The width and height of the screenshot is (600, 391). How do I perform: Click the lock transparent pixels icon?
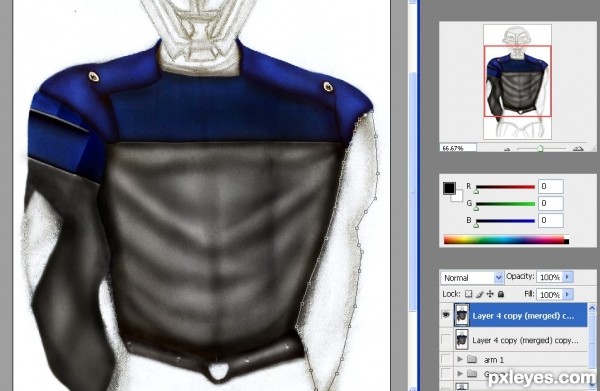click(468, 294)
